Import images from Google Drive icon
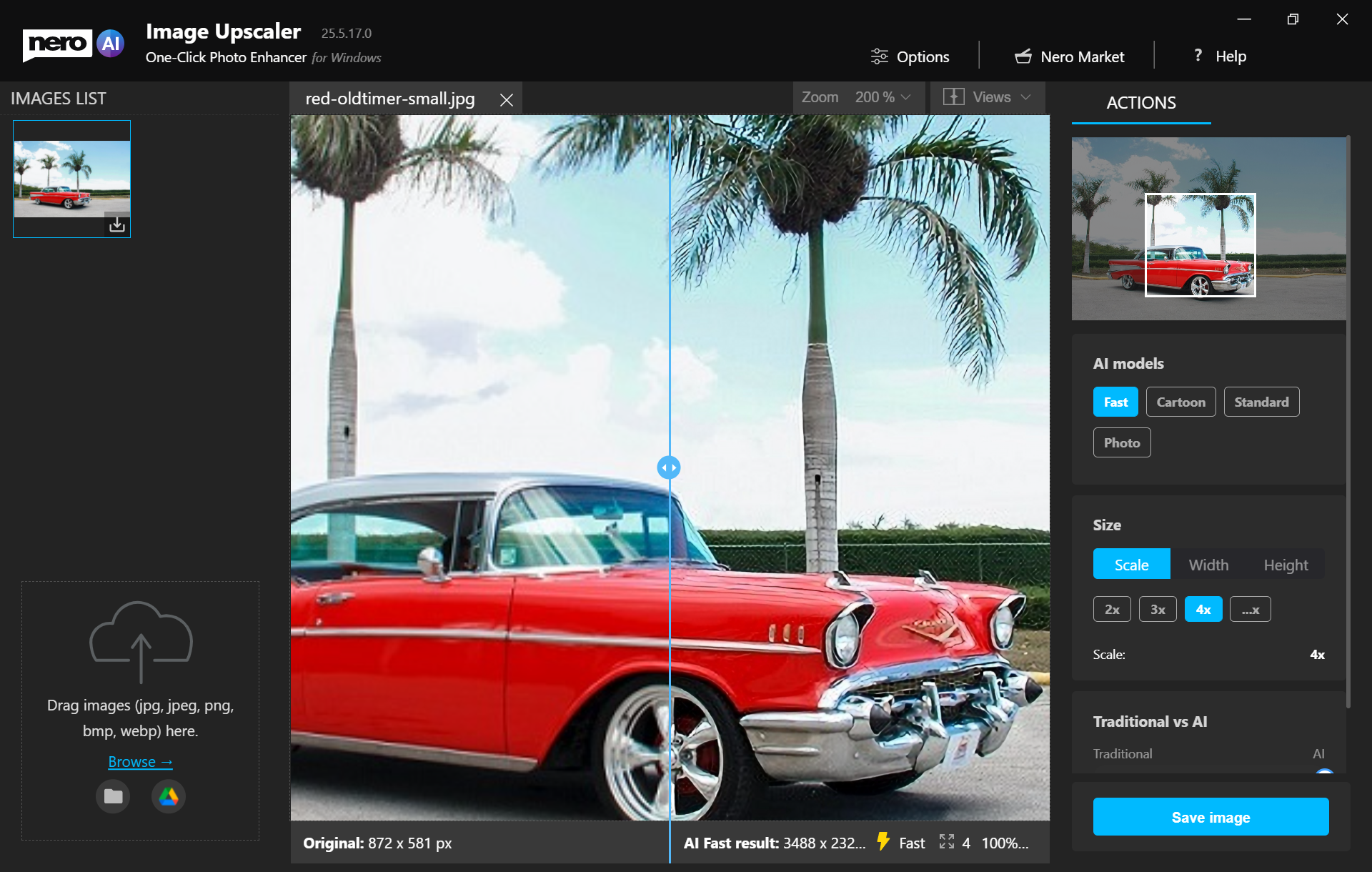This screenshot has height=872, width=1372. [x=168, y=796]
